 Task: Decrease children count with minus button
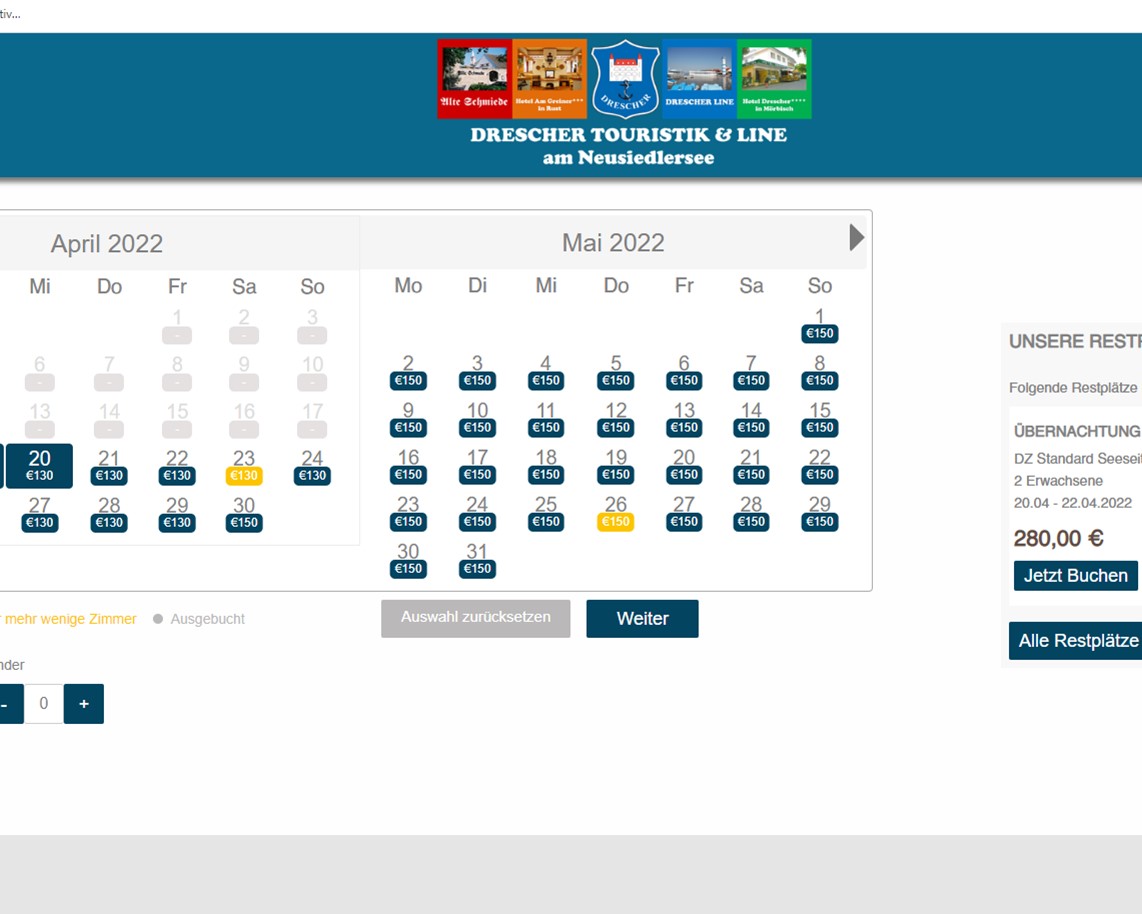click(x=6, y=704)
